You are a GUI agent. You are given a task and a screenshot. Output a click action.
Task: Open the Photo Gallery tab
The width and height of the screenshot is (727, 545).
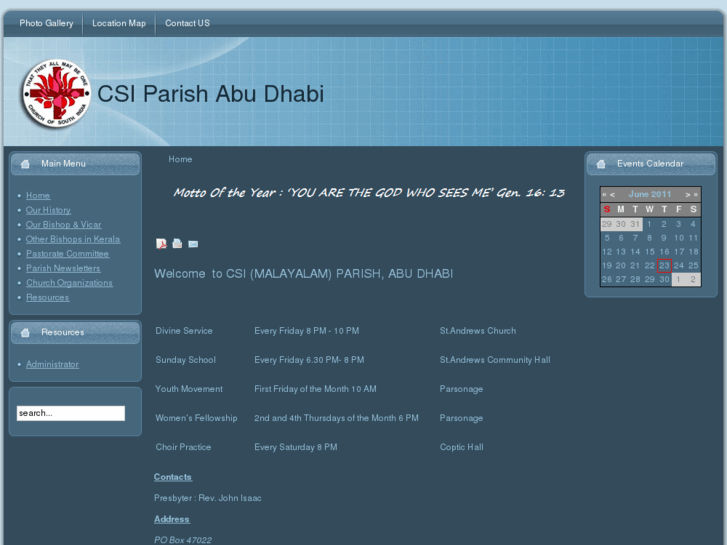pos(46,23)
